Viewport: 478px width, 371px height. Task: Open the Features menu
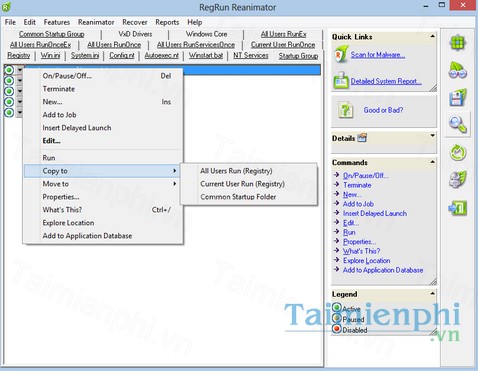57,22
